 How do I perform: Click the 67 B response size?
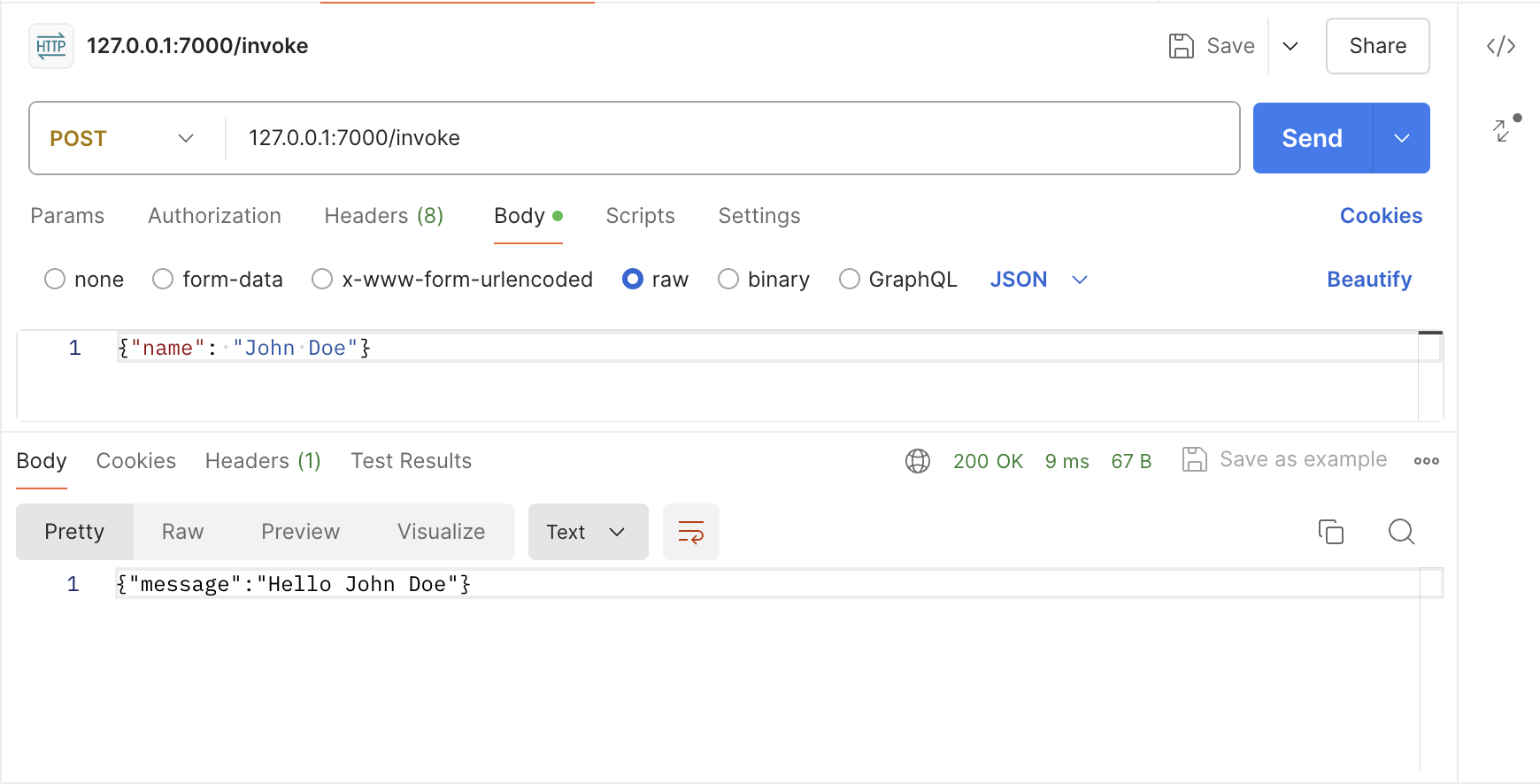click(x=1131, y=461)
